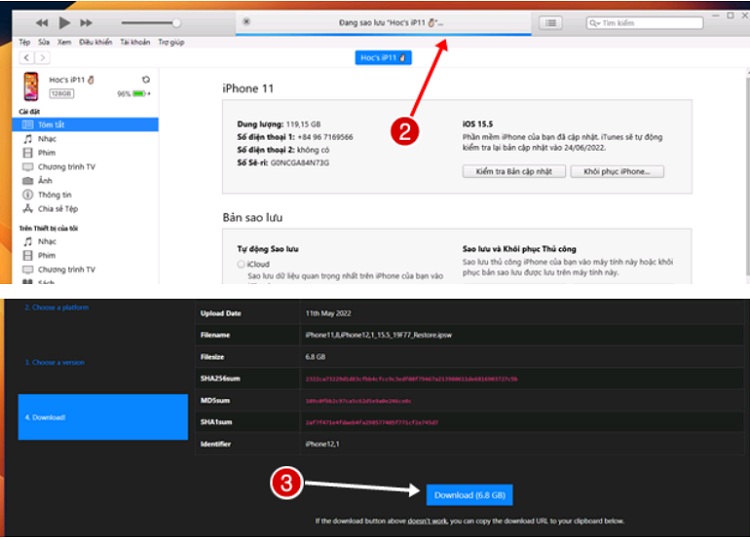Click the Tìm kiếm search field

tap(644, 23)
